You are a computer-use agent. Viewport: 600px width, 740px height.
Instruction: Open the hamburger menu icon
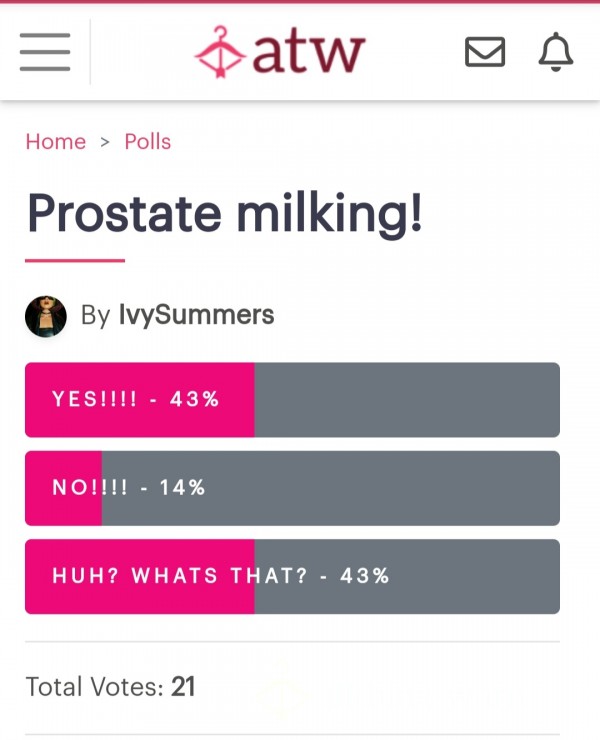pos(45,52)
